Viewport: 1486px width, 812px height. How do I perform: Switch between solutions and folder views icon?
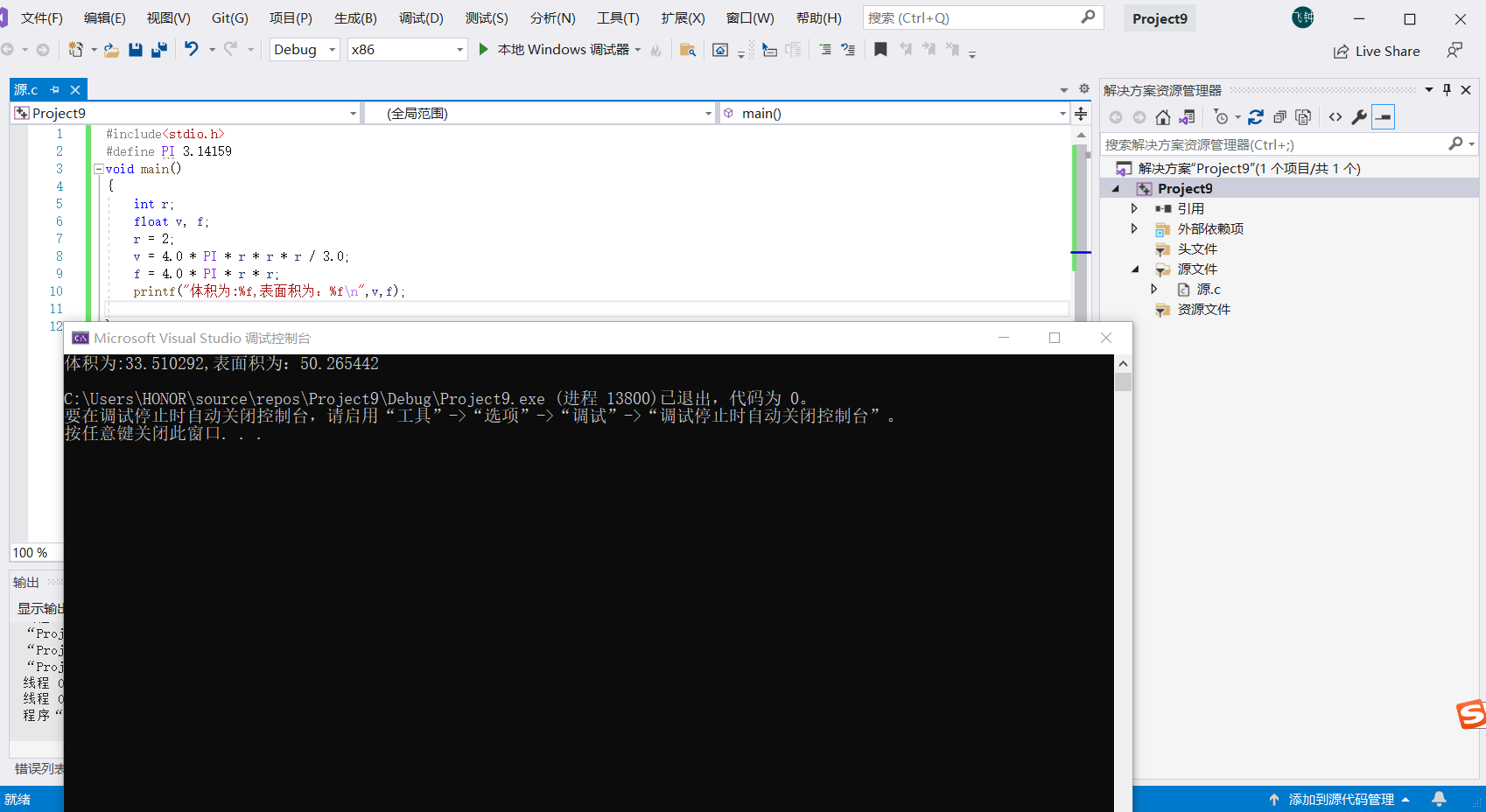tap(1188, 117)
